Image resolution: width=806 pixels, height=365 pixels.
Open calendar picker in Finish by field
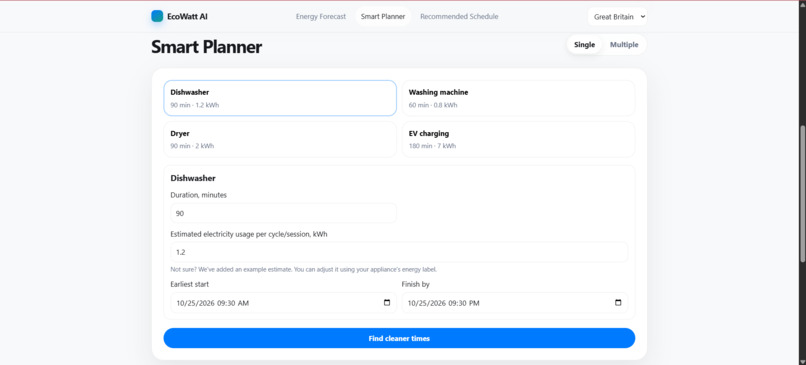point(618,303)
